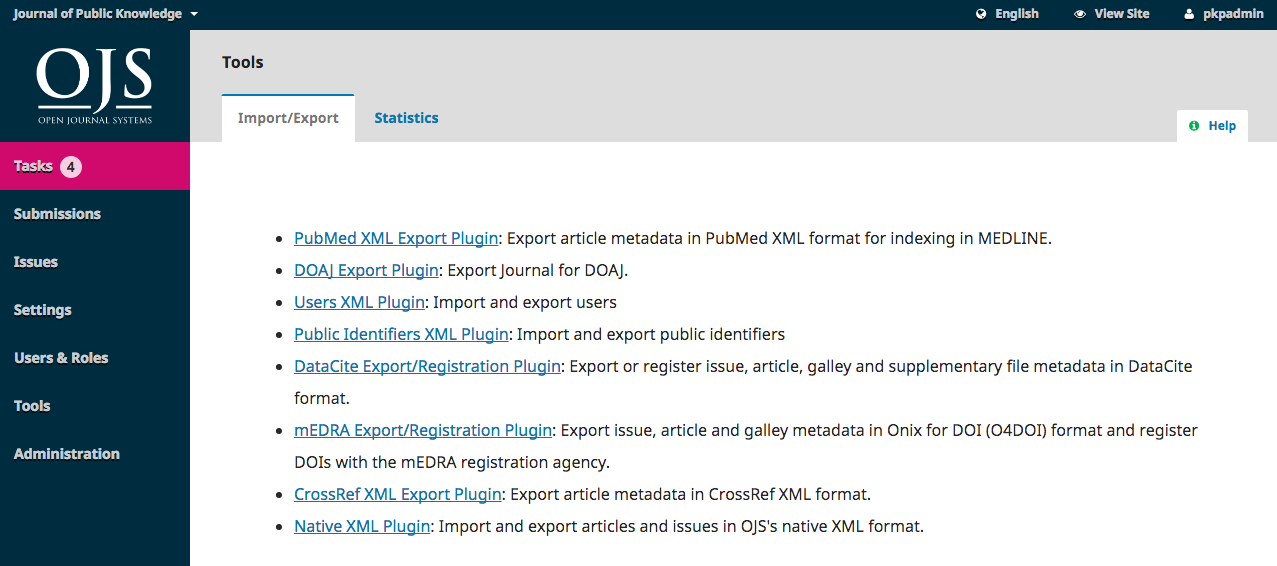Click the Native XML Plugin link
The image size is (1277, 566).
(x=362, y=526)
